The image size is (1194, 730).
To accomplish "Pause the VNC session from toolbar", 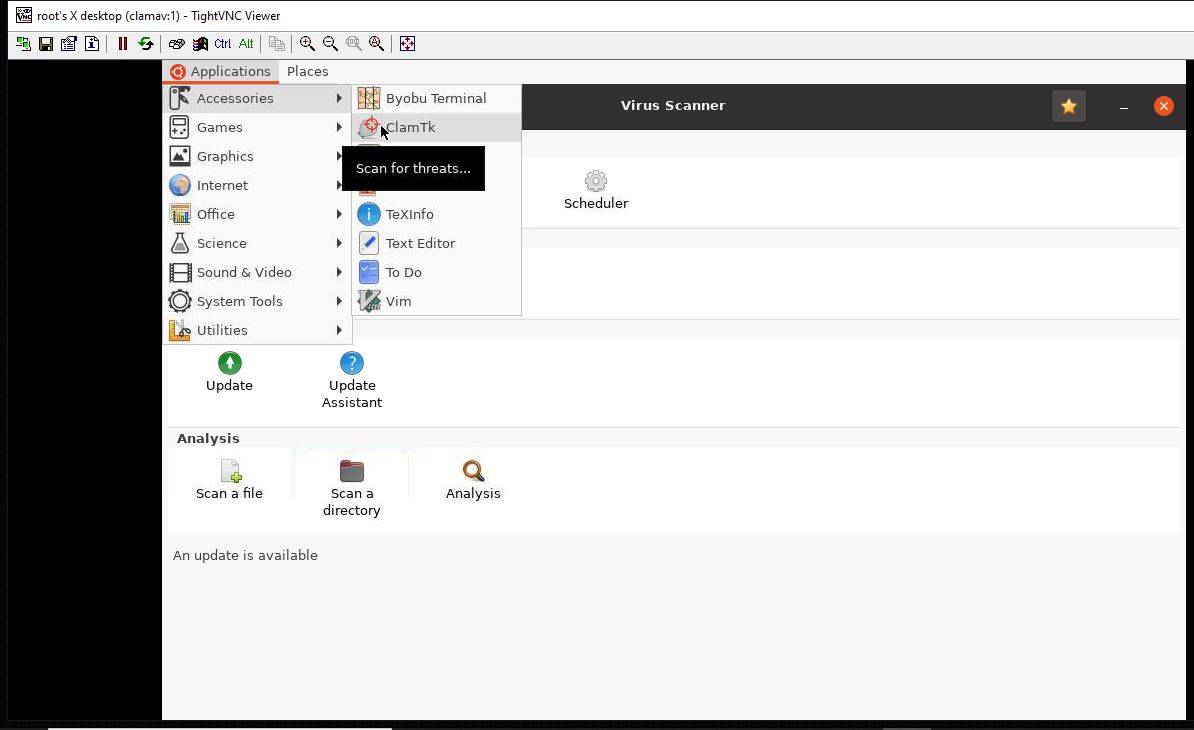I will (x=123, y=44).
